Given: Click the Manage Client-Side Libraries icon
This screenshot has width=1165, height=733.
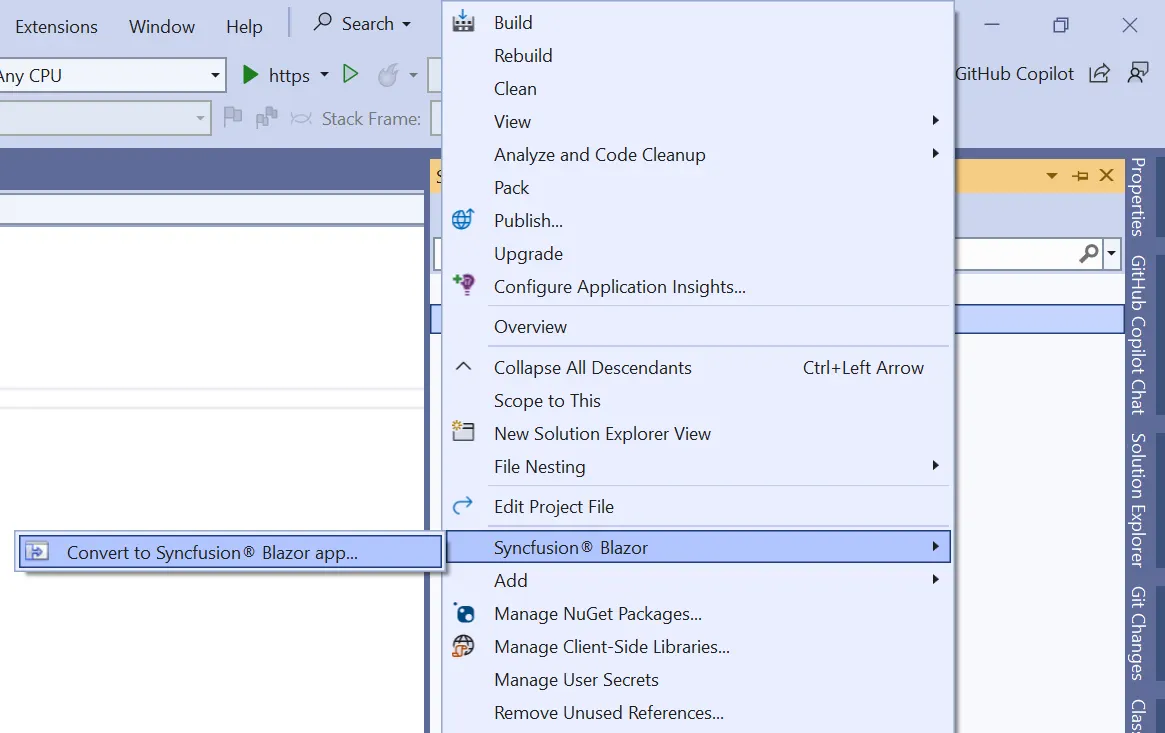Looking at the screenshot, I should [x=462, y=646].
